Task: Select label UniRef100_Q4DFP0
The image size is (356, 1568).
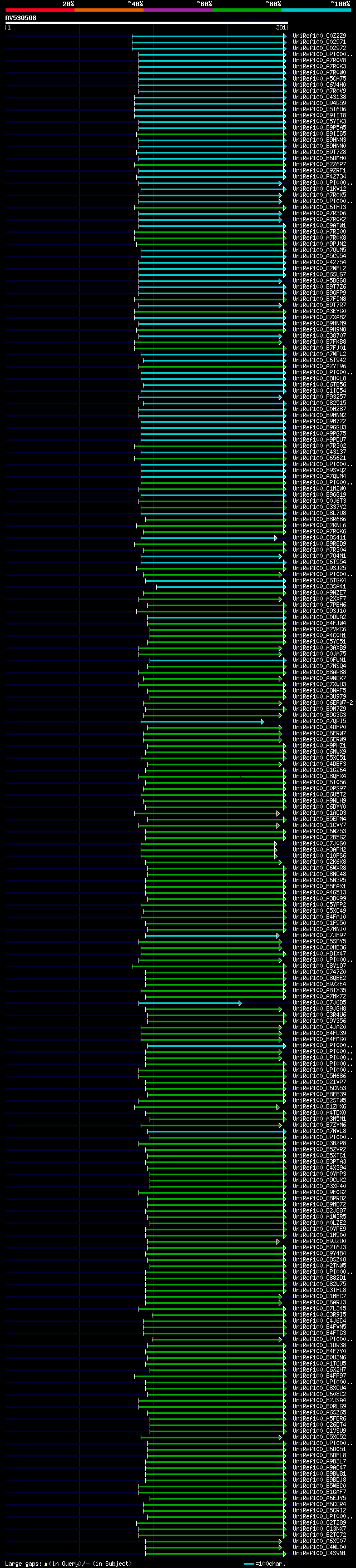Action: [x=319, y=727]
